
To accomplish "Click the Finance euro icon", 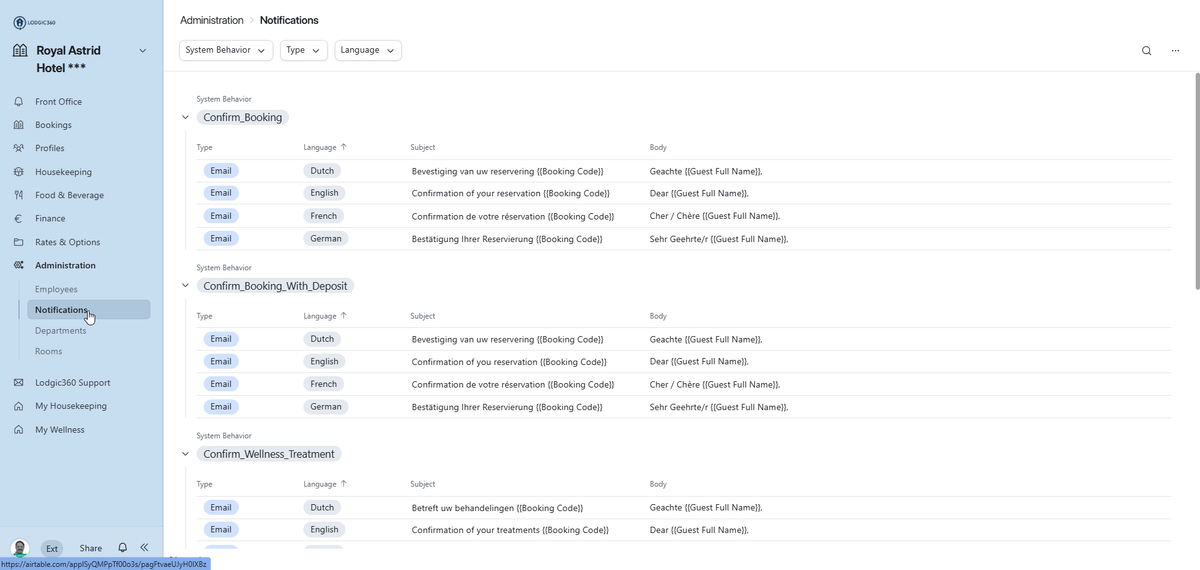I will click(18, 219).
